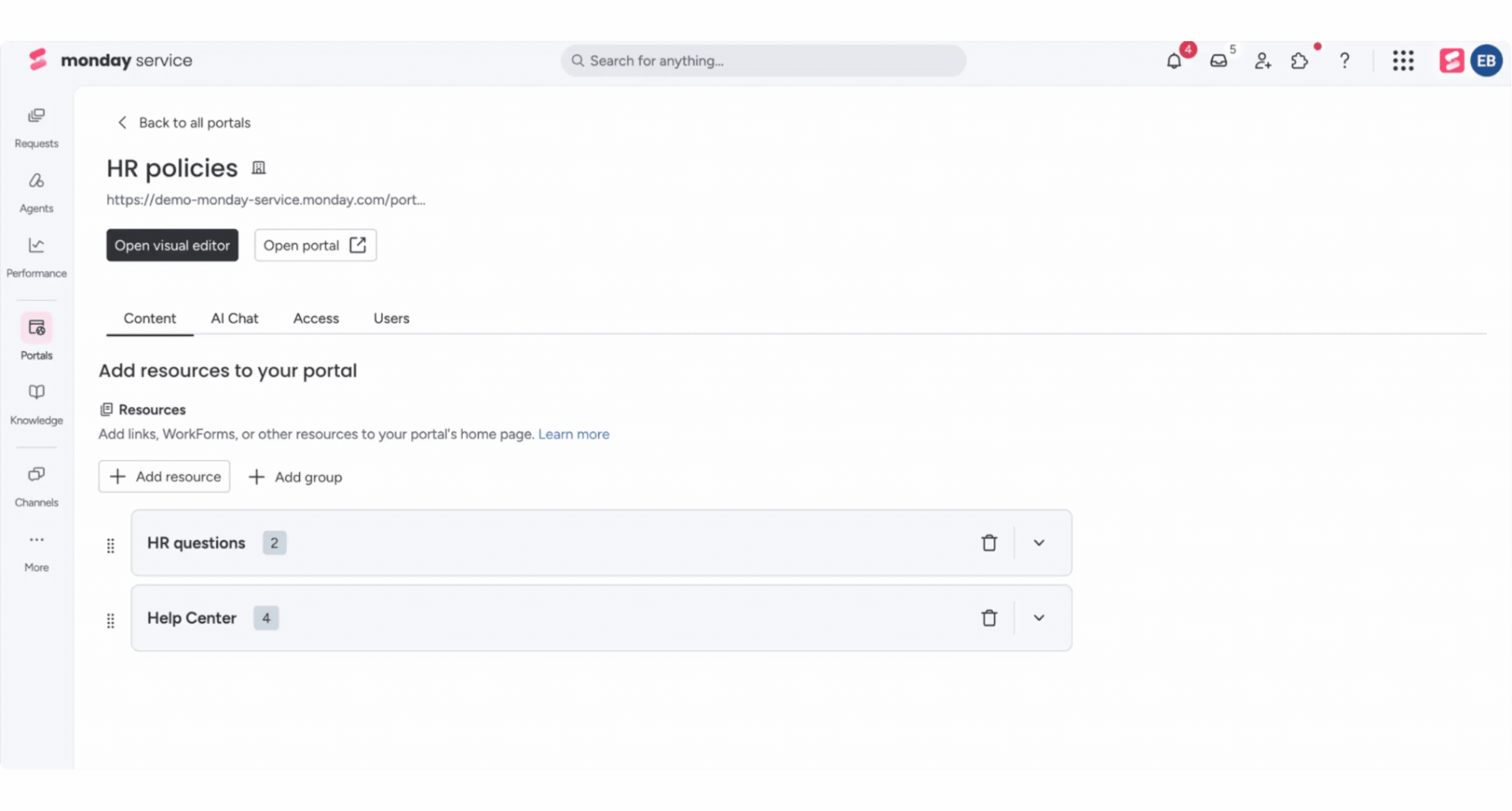Image resolution: width=1512 pixels, height=811 pixels.
Task: Open the products switcher grid
Action: (x=1403, y=60)
